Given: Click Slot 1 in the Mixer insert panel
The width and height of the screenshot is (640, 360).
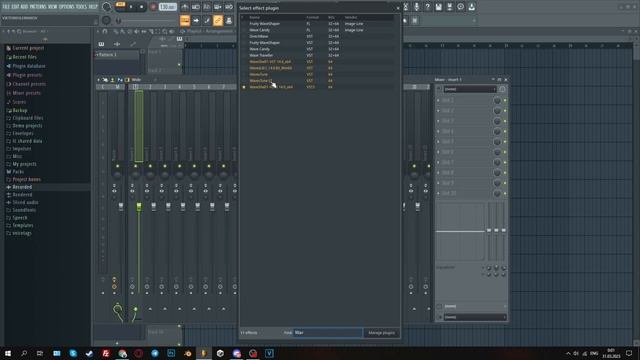Looking at the screenshot, I should pyautogui.click(x=465, y=100).
